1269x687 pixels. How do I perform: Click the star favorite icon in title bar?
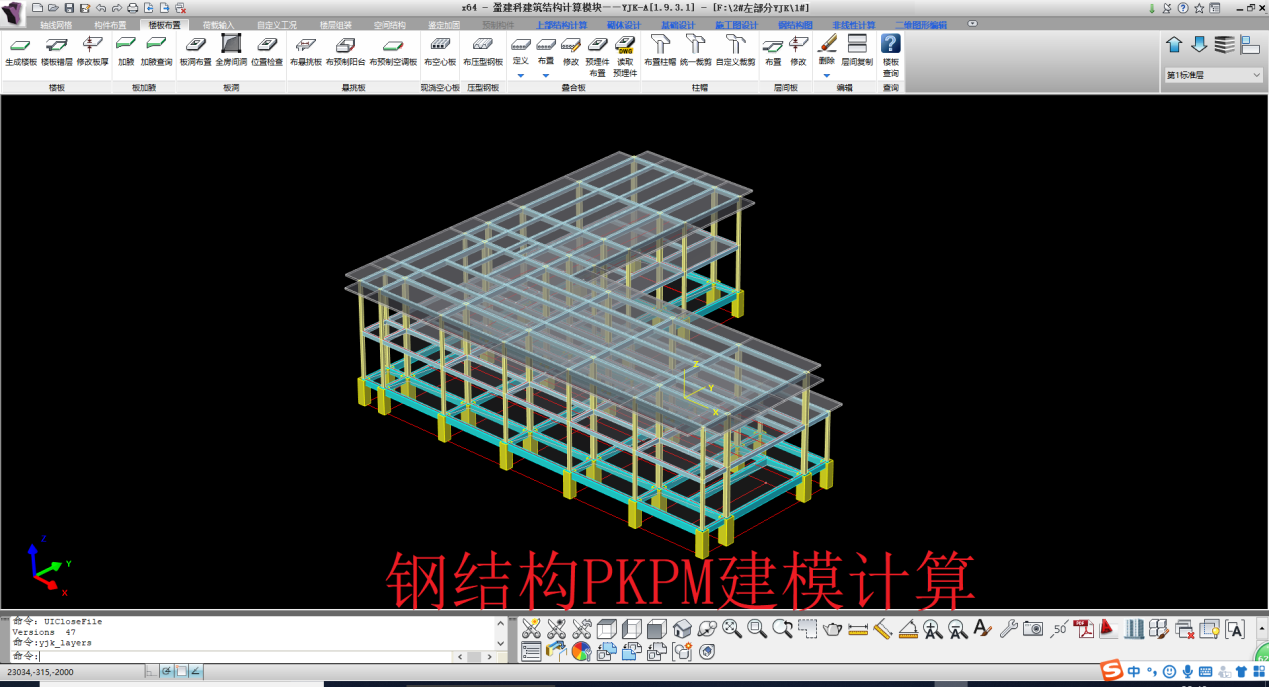tap(1198, 8)
